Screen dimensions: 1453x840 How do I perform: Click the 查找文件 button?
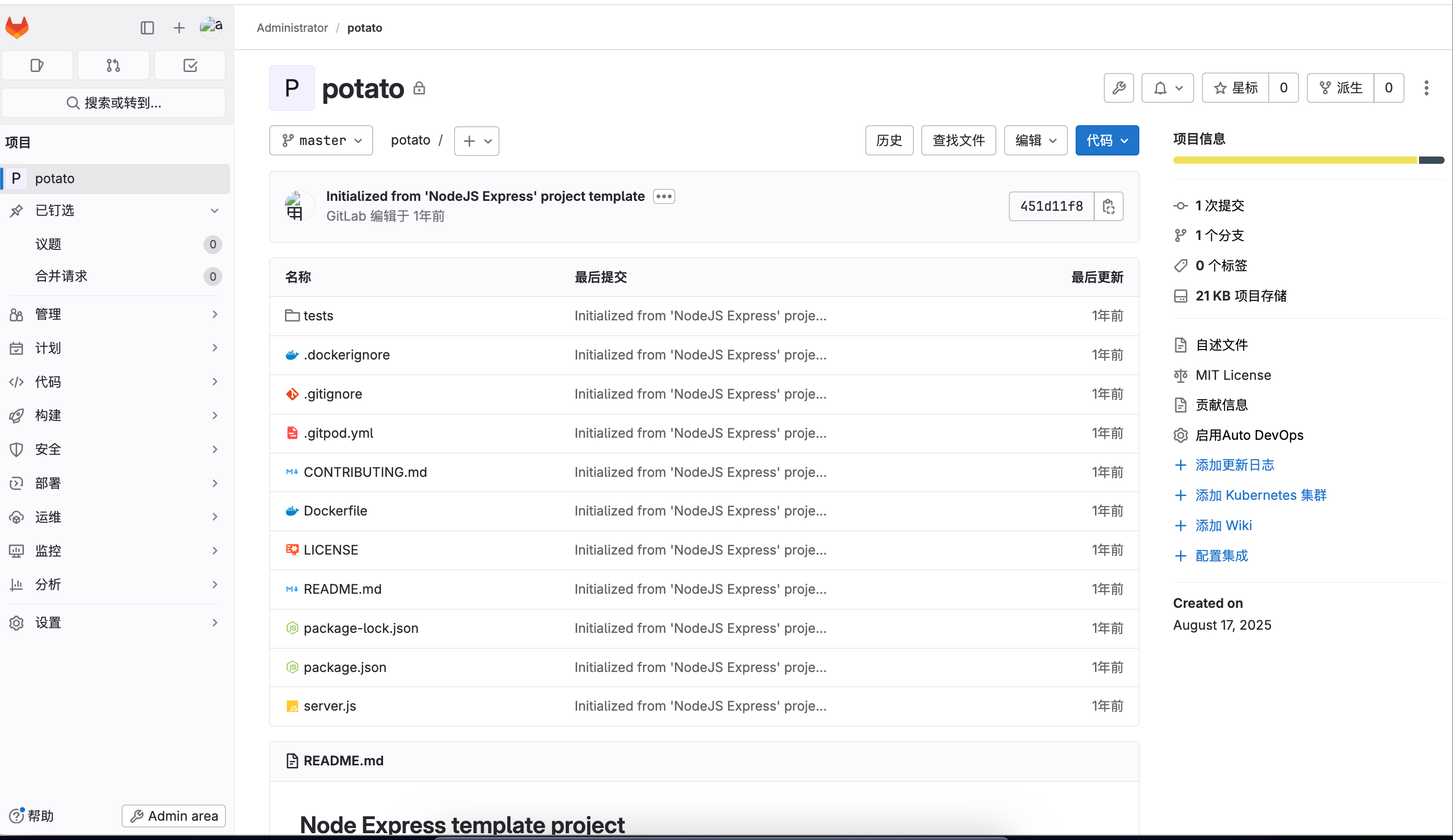[x=958, y=141]
